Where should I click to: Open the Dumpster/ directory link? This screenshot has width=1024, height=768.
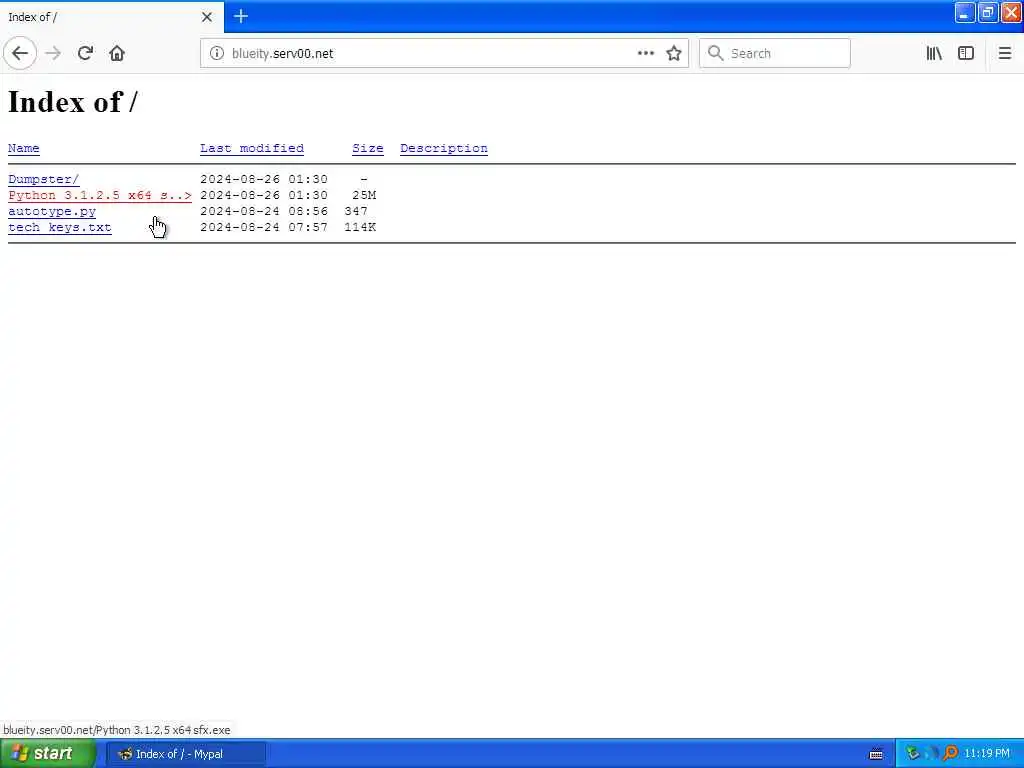click(44, 179)
